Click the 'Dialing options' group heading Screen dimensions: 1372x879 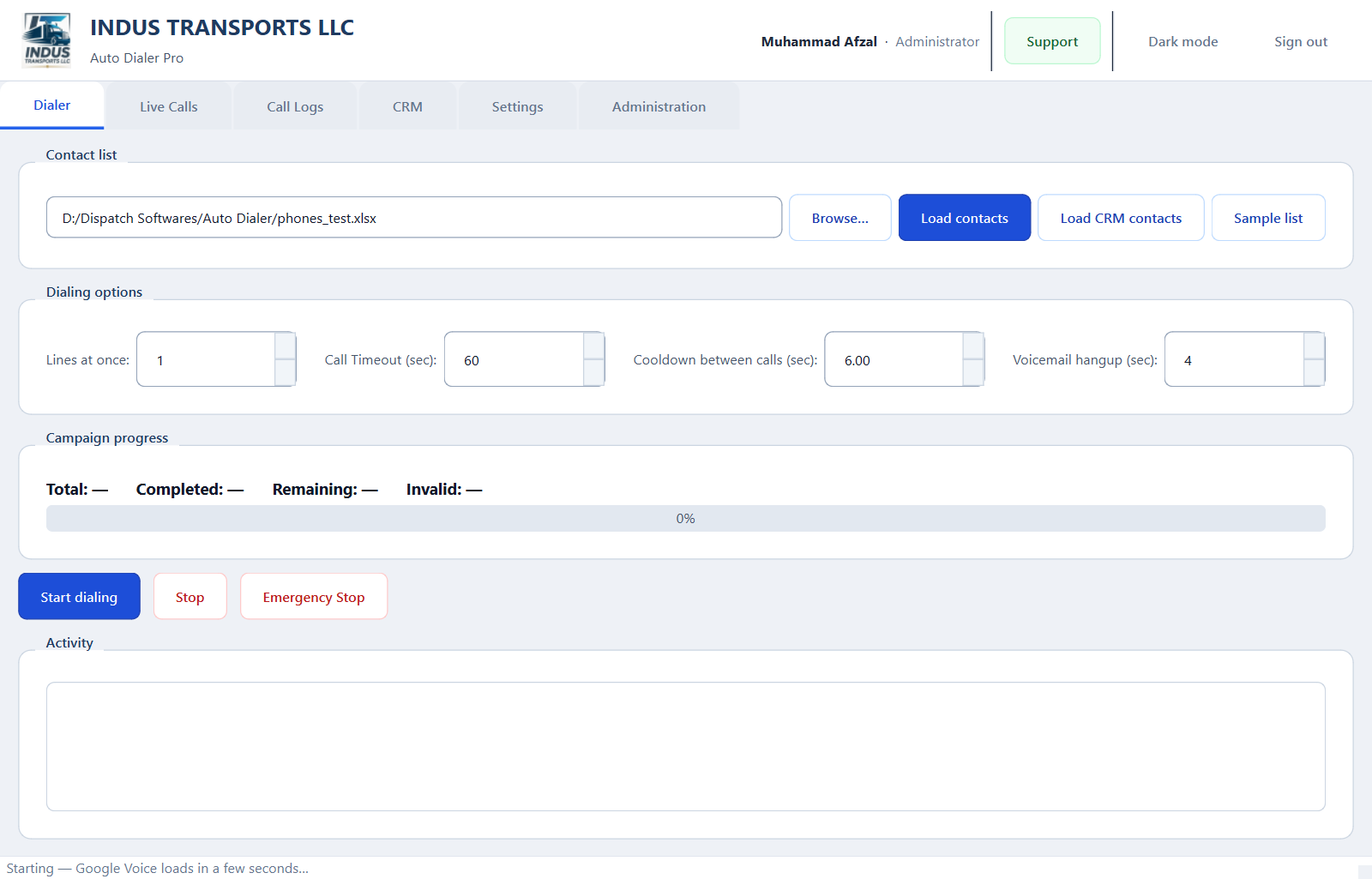[94, 292]
